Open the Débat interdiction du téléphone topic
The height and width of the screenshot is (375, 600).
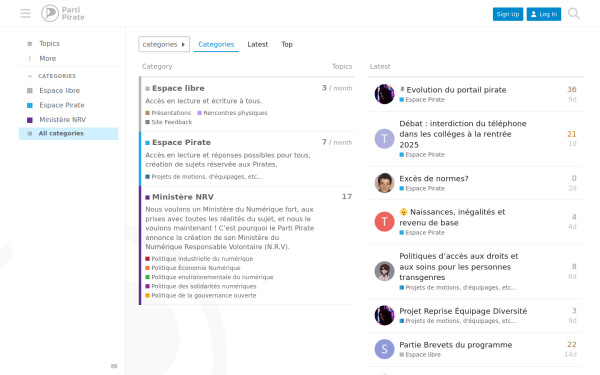point(463,134)
